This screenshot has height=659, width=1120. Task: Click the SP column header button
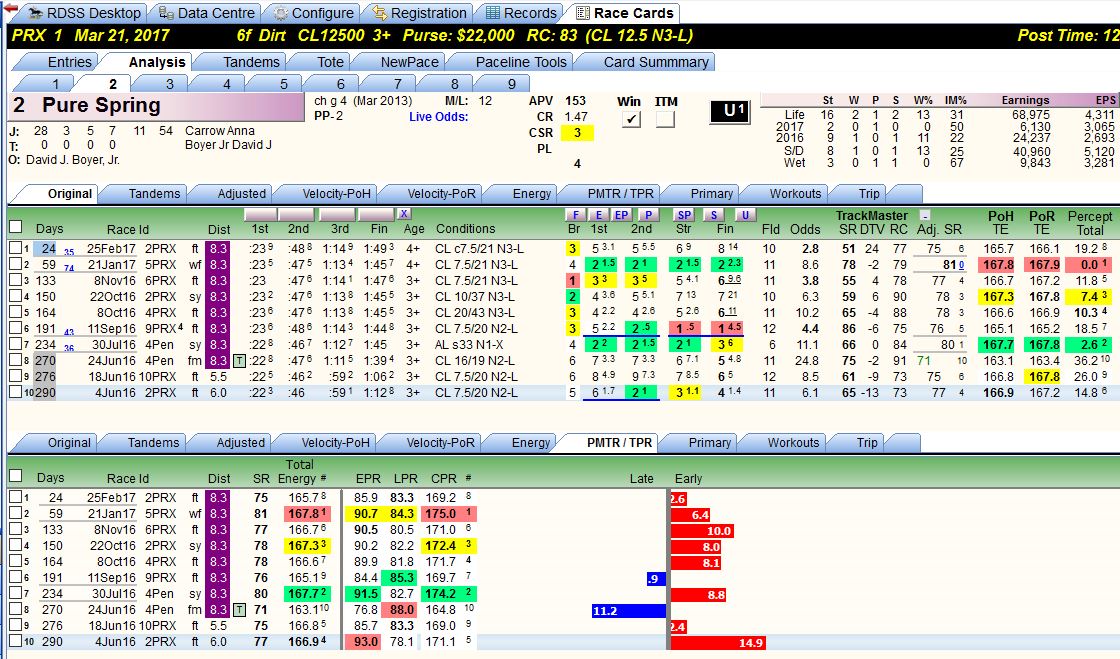(684, 214)
